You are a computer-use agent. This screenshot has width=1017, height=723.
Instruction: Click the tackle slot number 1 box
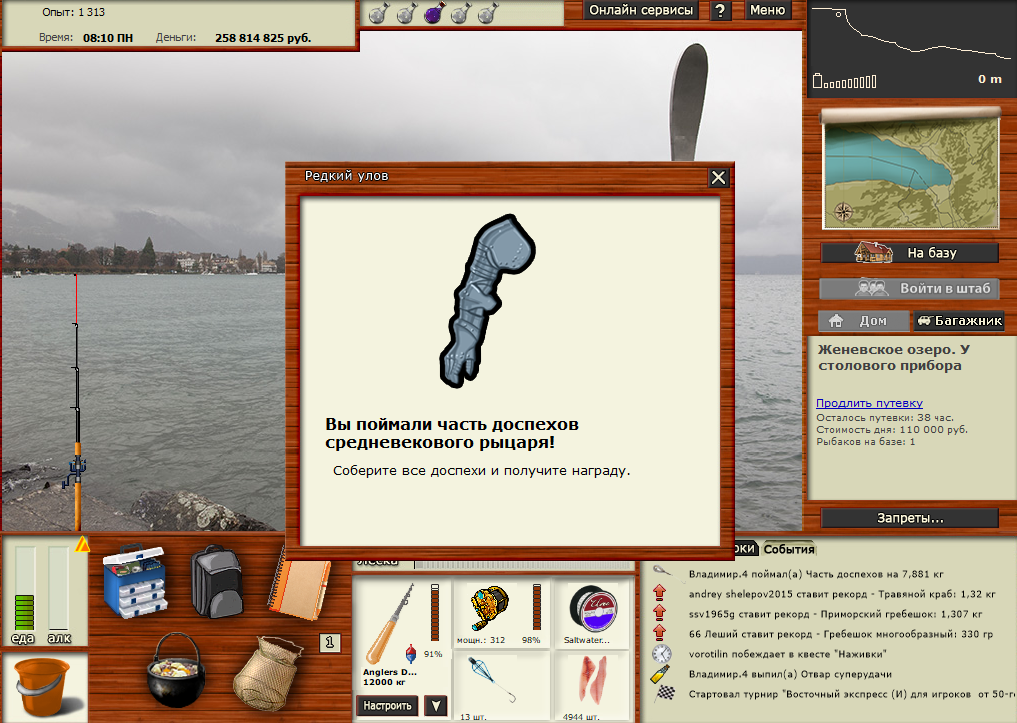point(329,643)
